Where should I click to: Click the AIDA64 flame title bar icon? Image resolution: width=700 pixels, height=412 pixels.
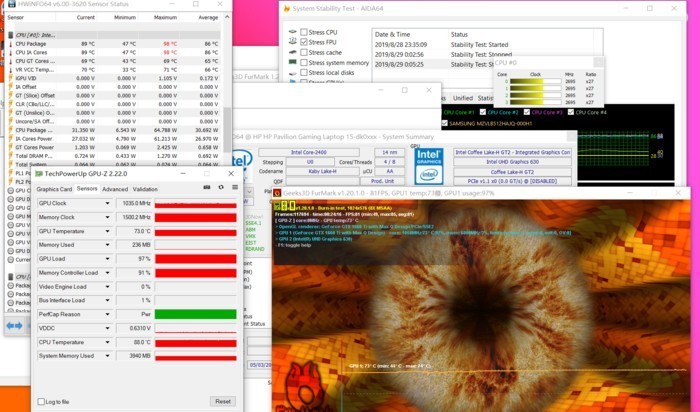click(287, 8)
